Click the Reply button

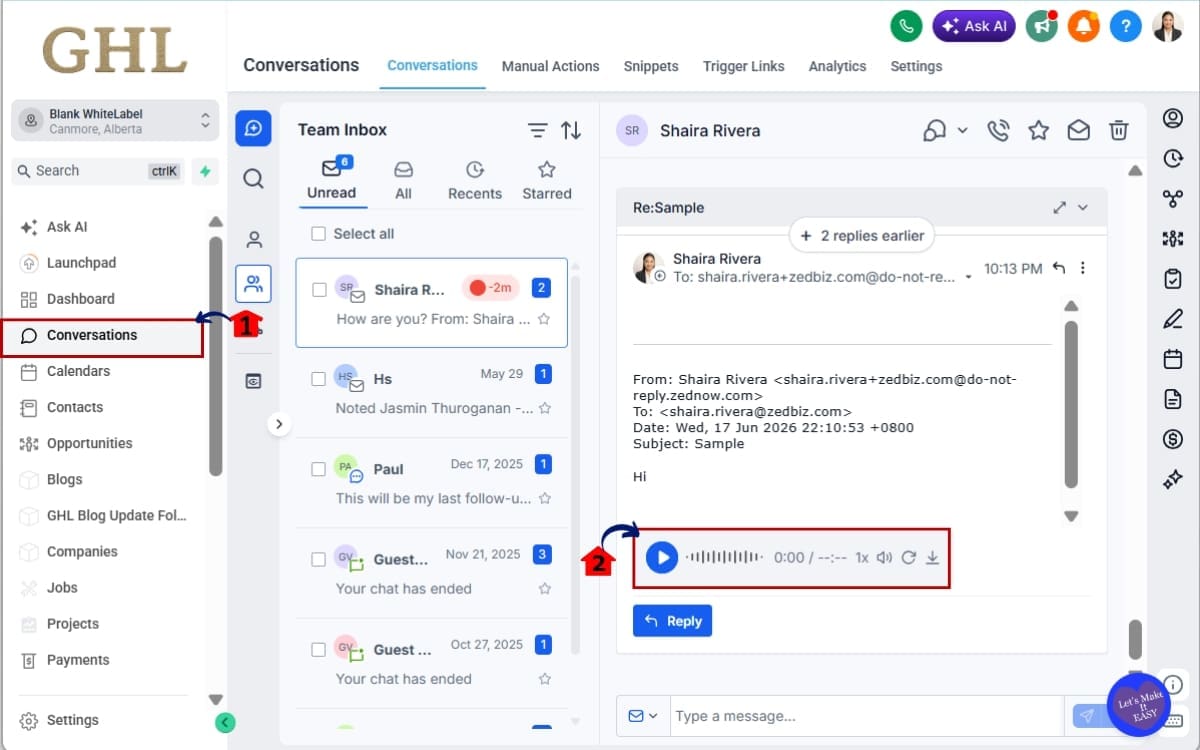(672, 621)
